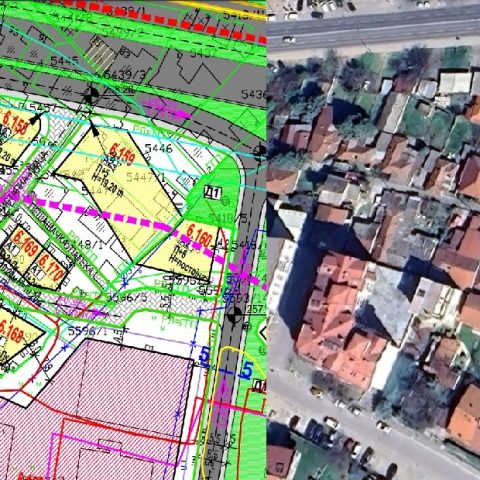This screenshot has width=480, height=480.
Task: Select building parcel labeled 6.168
Action: (18, 335)
